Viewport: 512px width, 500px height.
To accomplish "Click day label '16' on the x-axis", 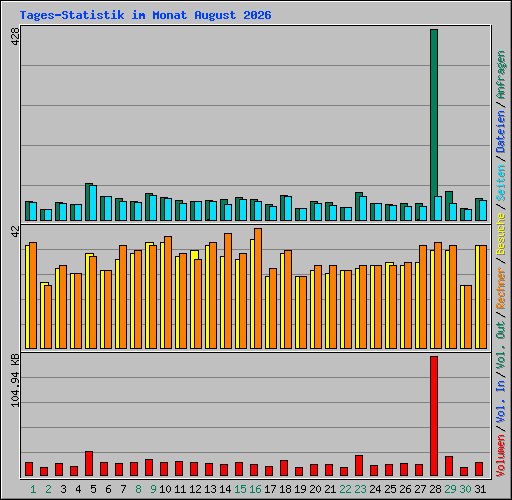I will [255, 489].
